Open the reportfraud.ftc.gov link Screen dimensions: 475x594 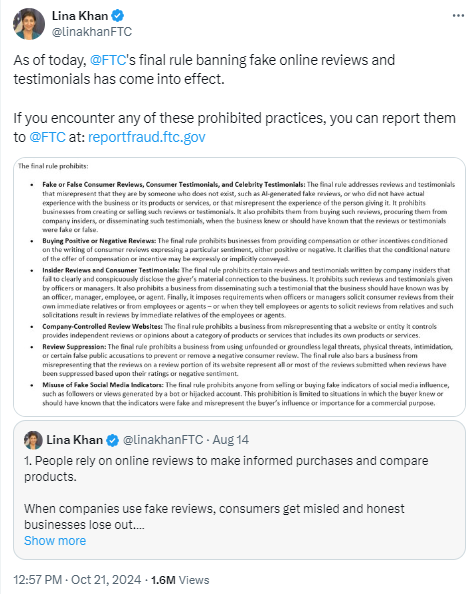pos(147,137)
